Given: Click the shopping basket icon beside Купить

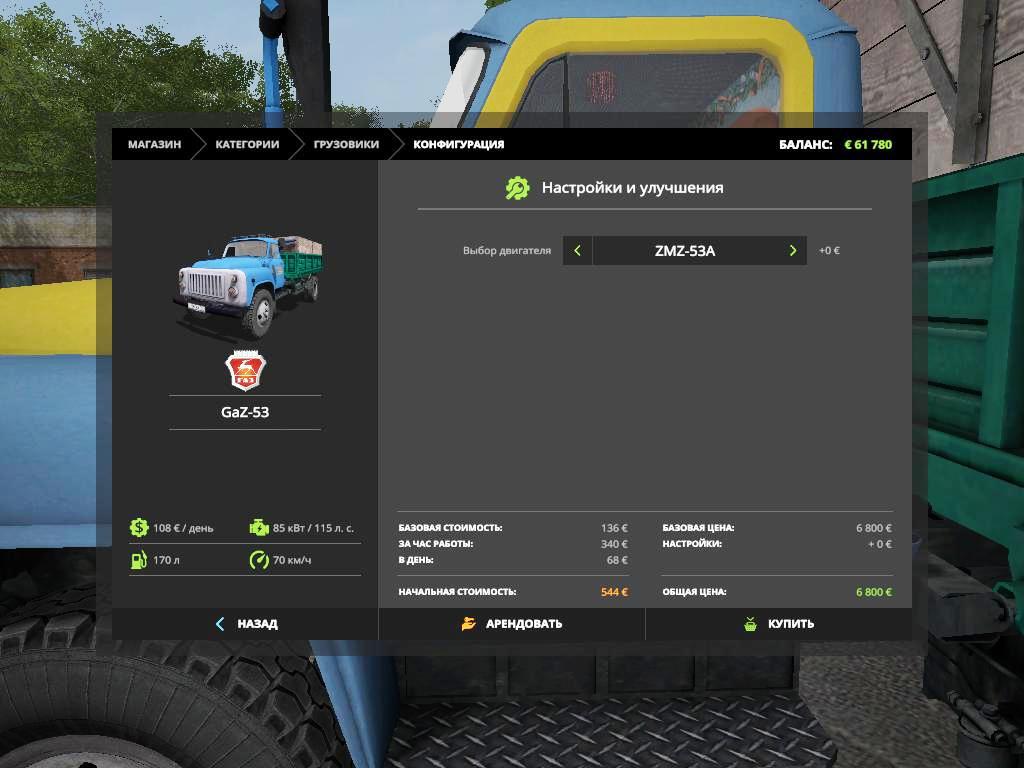Looking at the screenshot, I should 750,624.
